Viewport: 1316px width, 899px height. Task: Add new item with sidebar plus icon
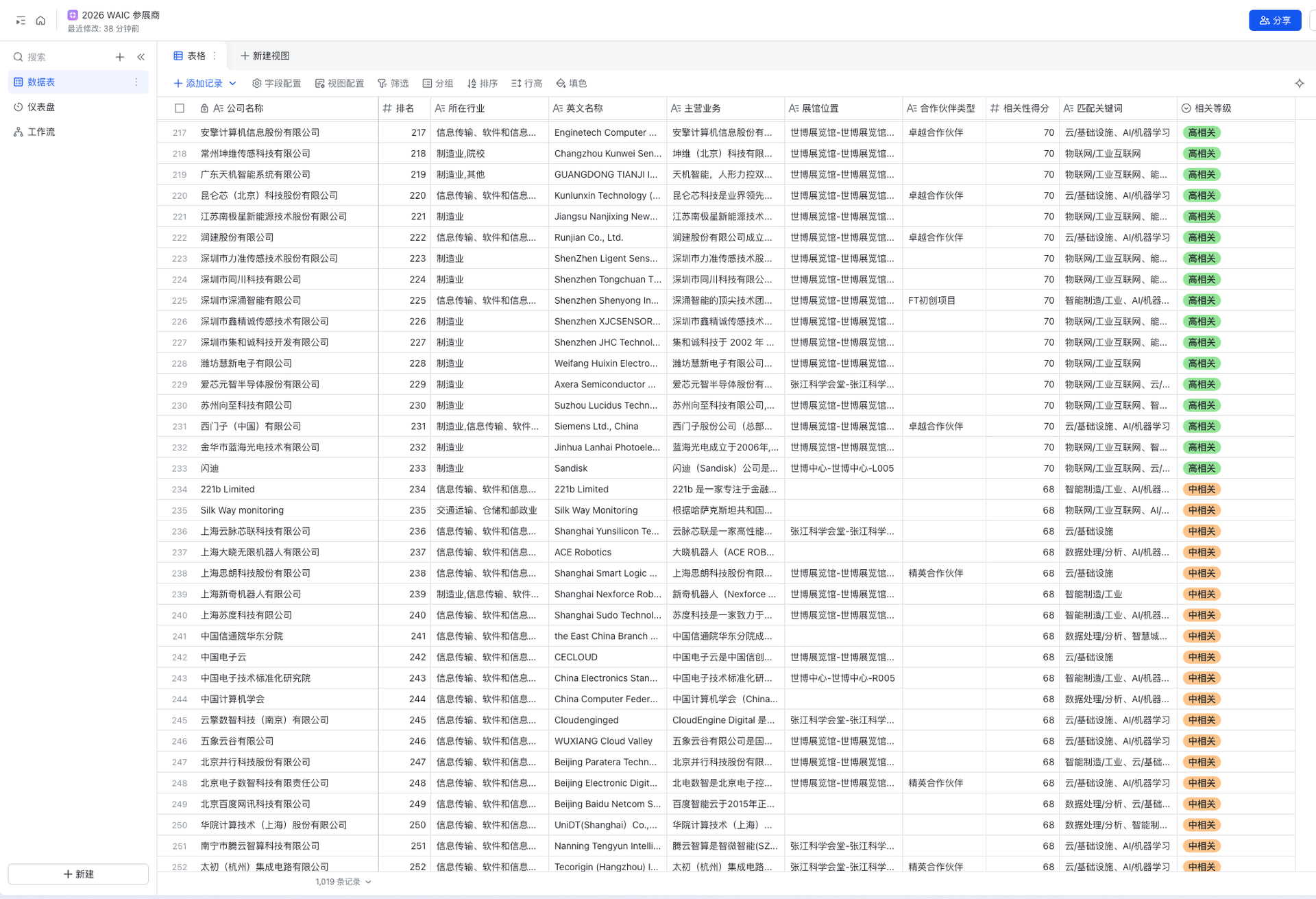pyautogui.click(x=120, y=57)
